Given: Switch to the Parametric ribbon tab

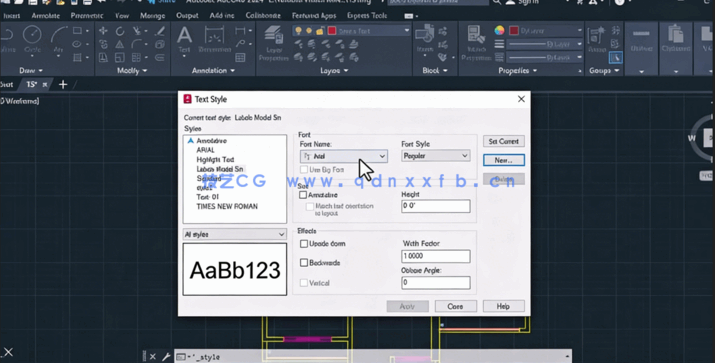Looking at the screenshot, I should coord(87,16).
